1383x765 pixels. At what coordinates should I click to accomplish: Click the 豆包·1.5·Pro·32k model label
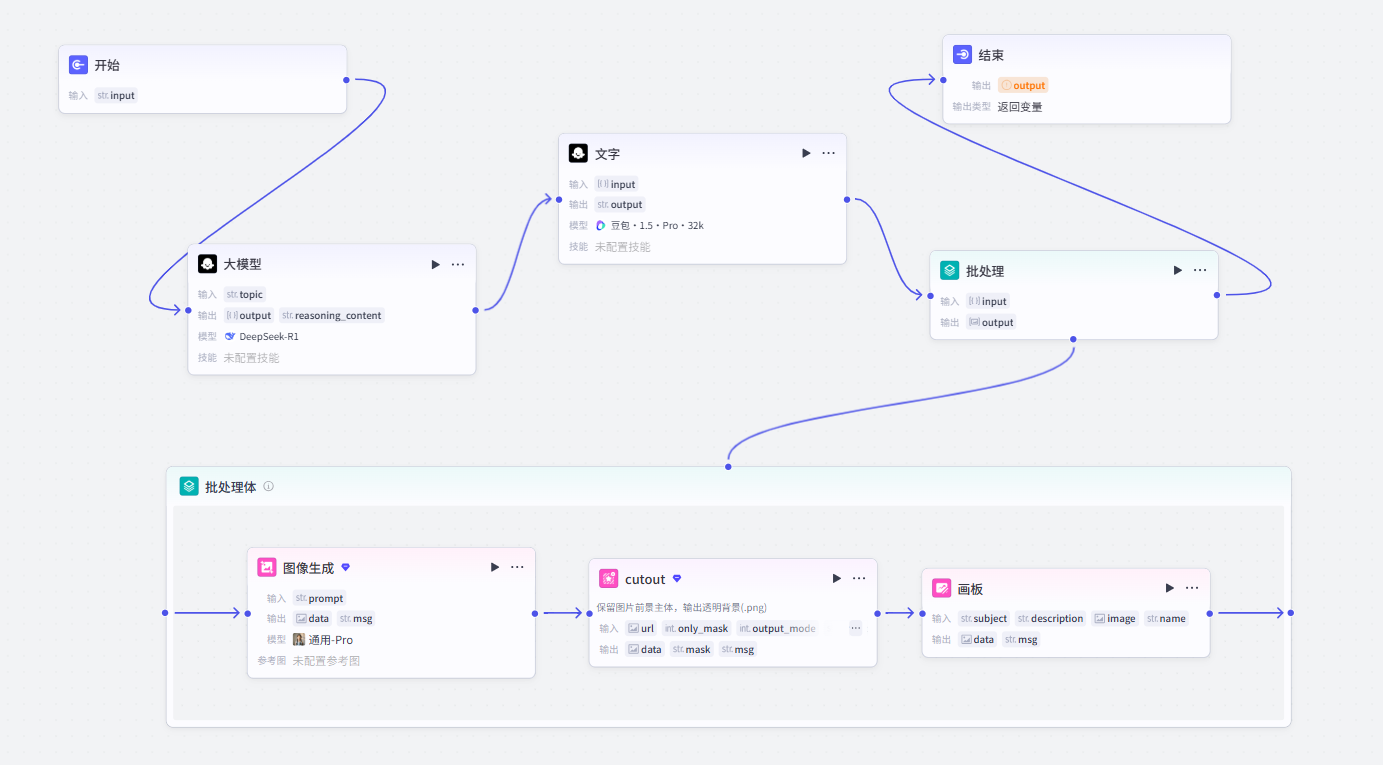[650, 226]
